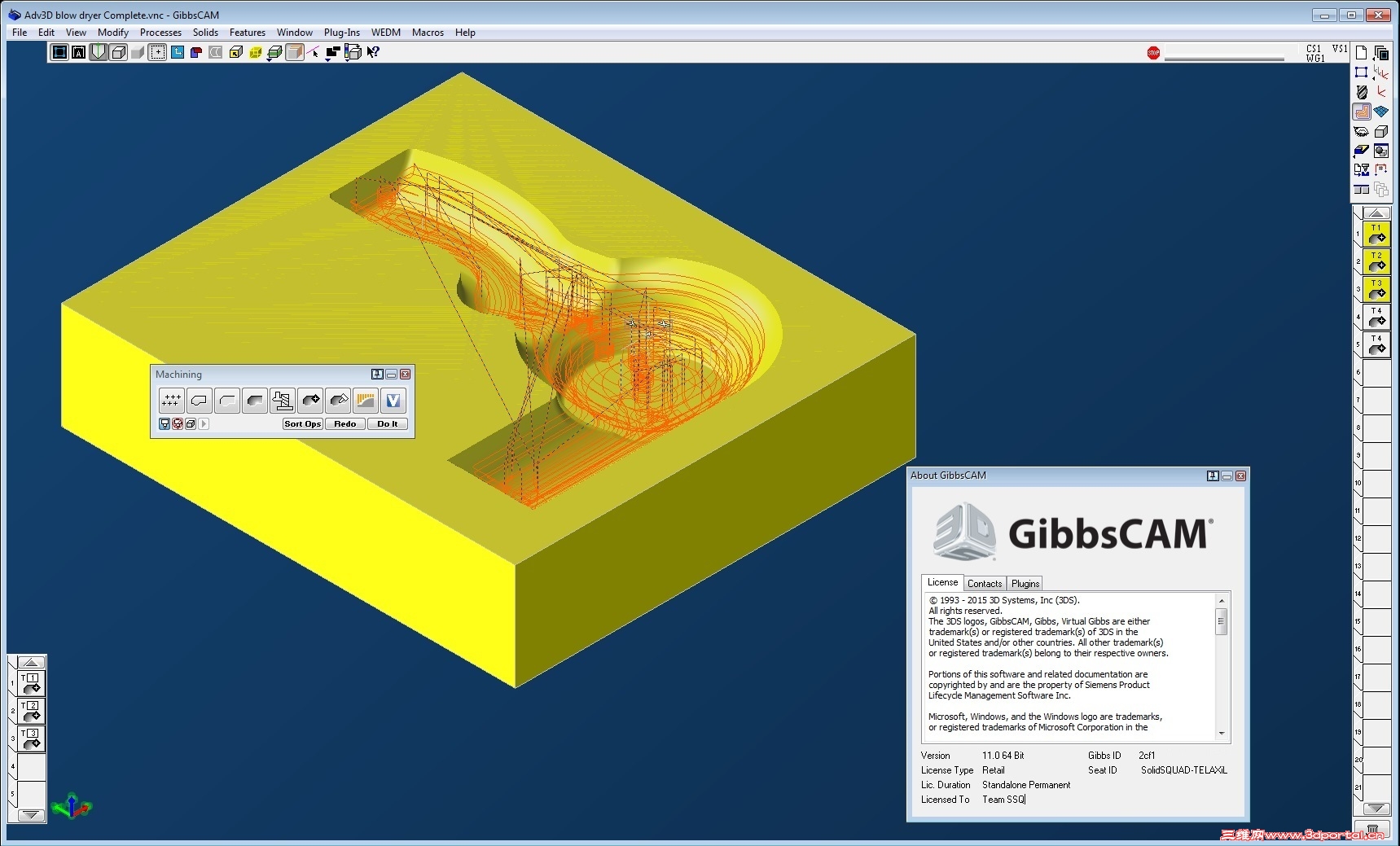This screenshot has width=1400, height=846.
Task: Open the Surface Modeling mesh icon
Action: 1381,112
